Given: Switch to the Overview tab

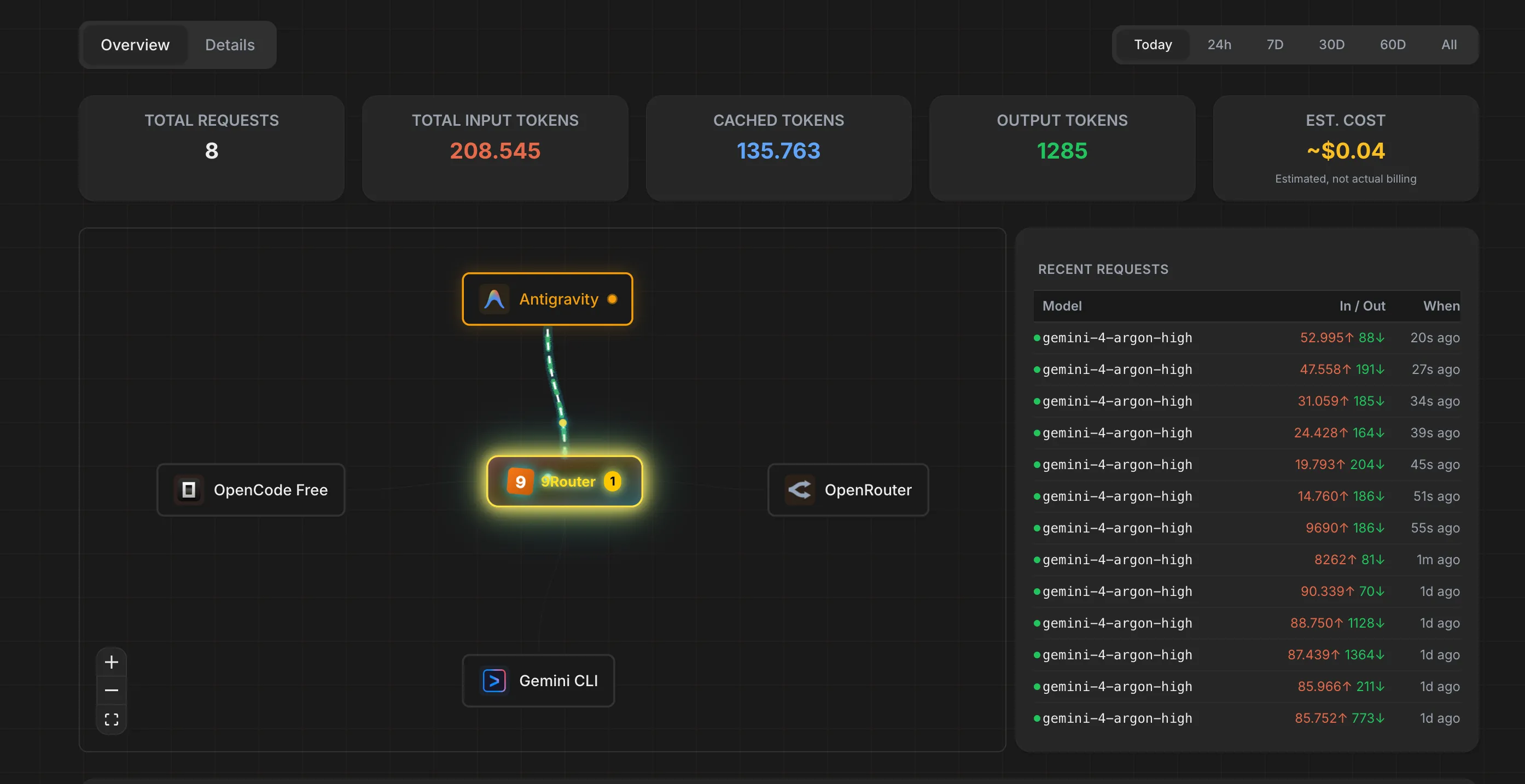Looking at the screenshot, I should tap(135, 45).
